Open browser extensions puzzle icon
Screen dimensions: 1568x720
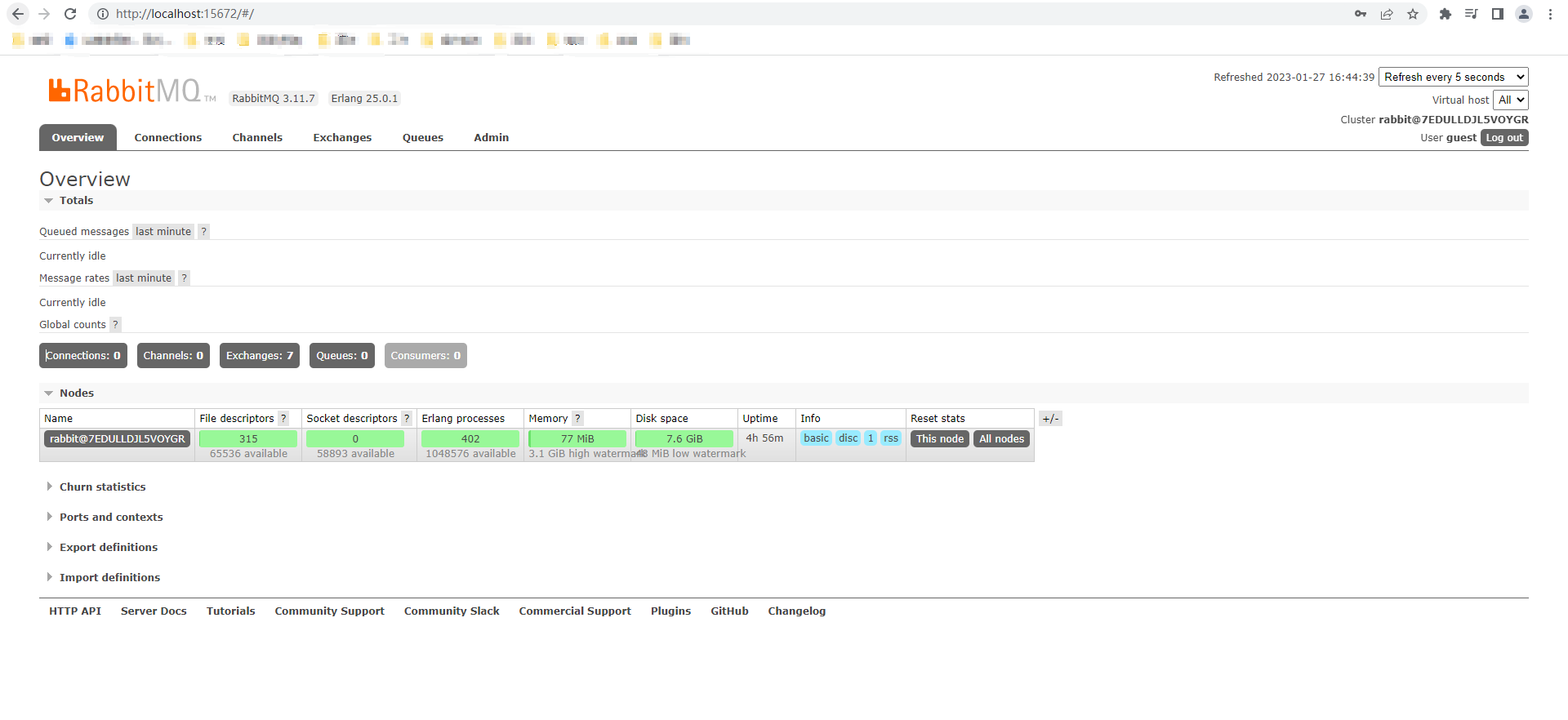[x=1445, y=14]
